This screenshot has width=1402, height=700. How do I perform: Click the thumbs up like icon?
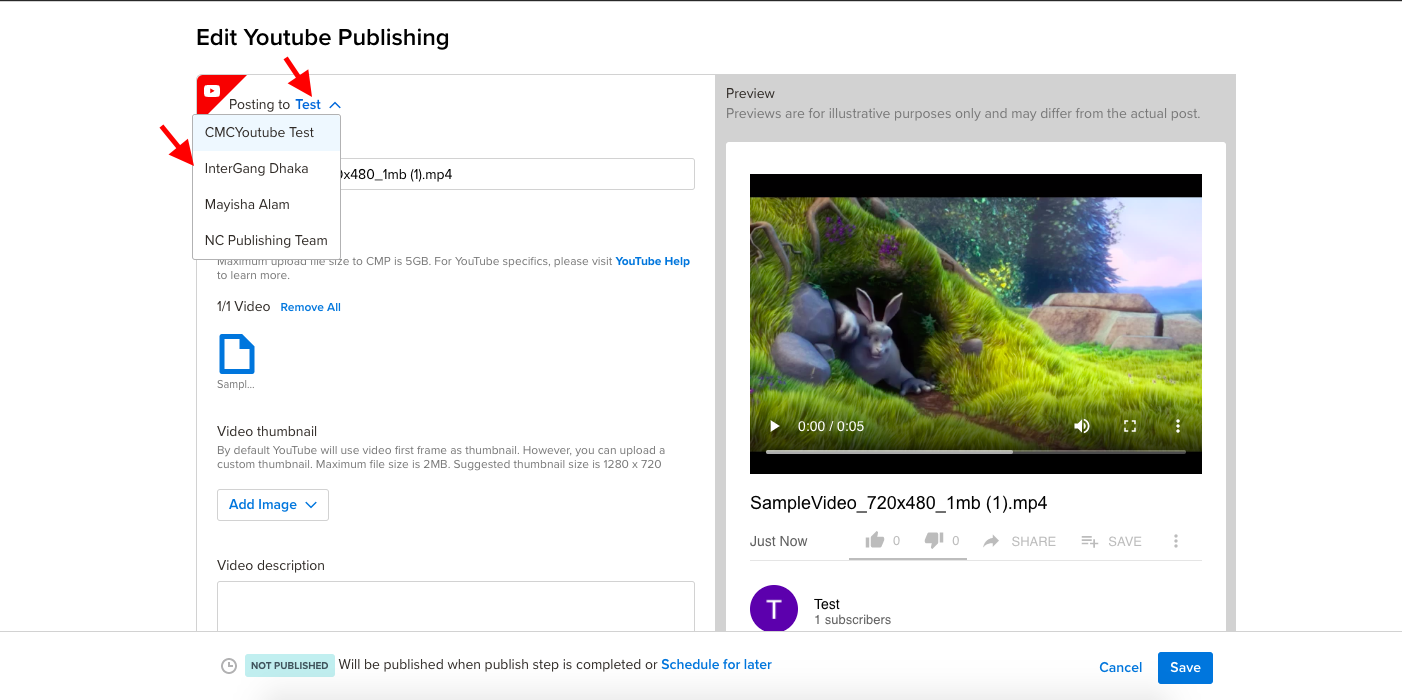(x=875, y=540)
